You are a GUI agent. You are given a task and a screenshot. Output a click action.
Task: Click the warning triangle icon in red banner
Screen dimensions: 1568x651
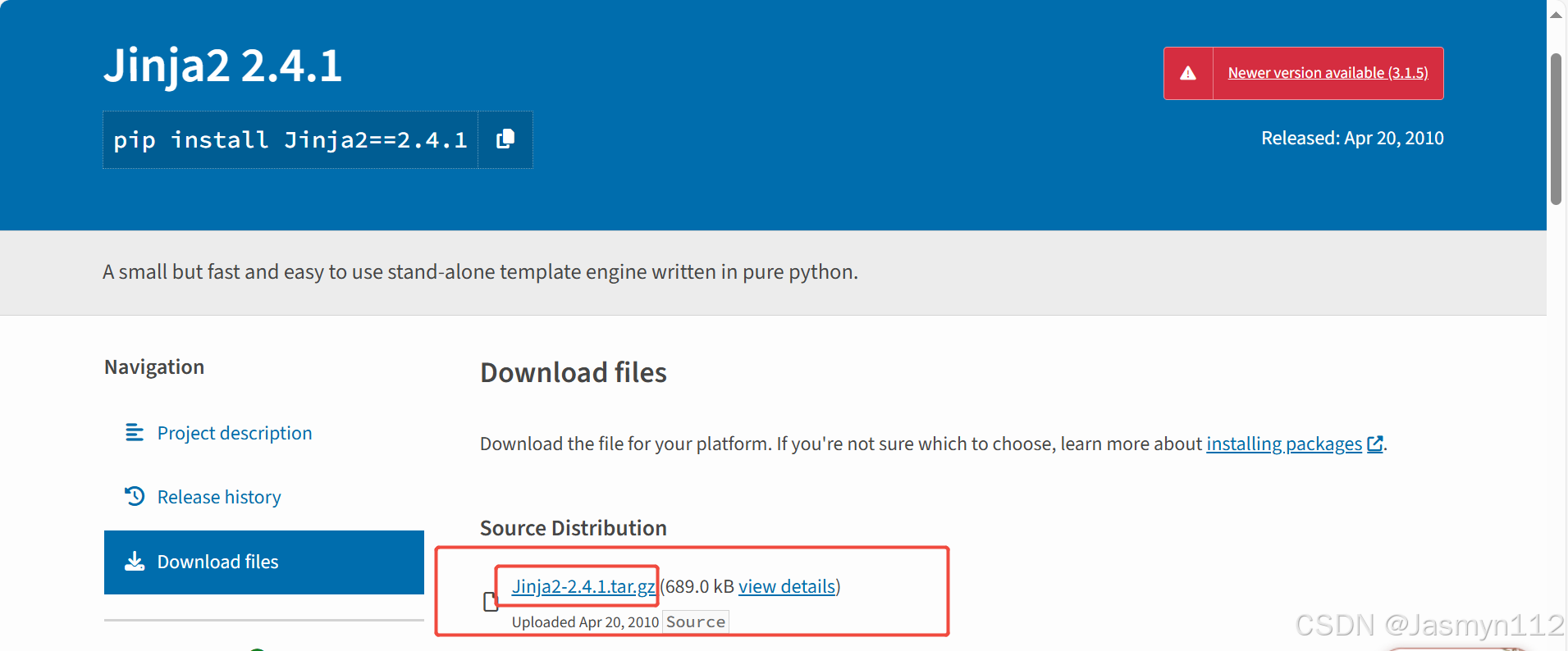(1188, 74)
